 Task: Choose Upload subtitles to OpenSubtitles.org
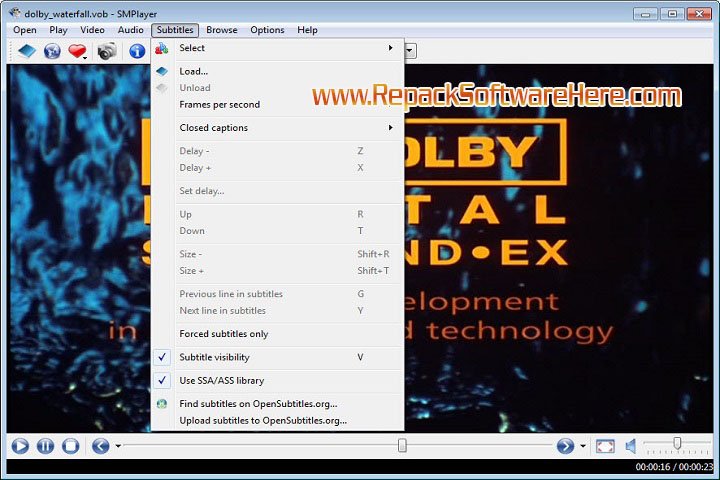278,420
